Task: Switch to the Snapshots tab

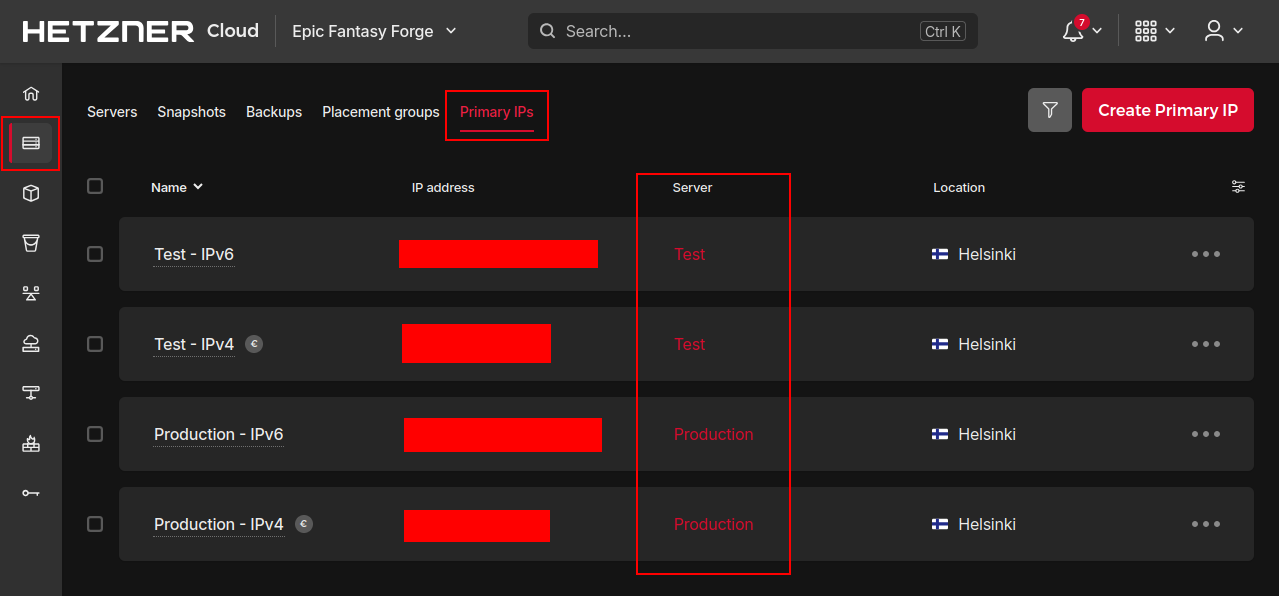Action: pos(191,112)
